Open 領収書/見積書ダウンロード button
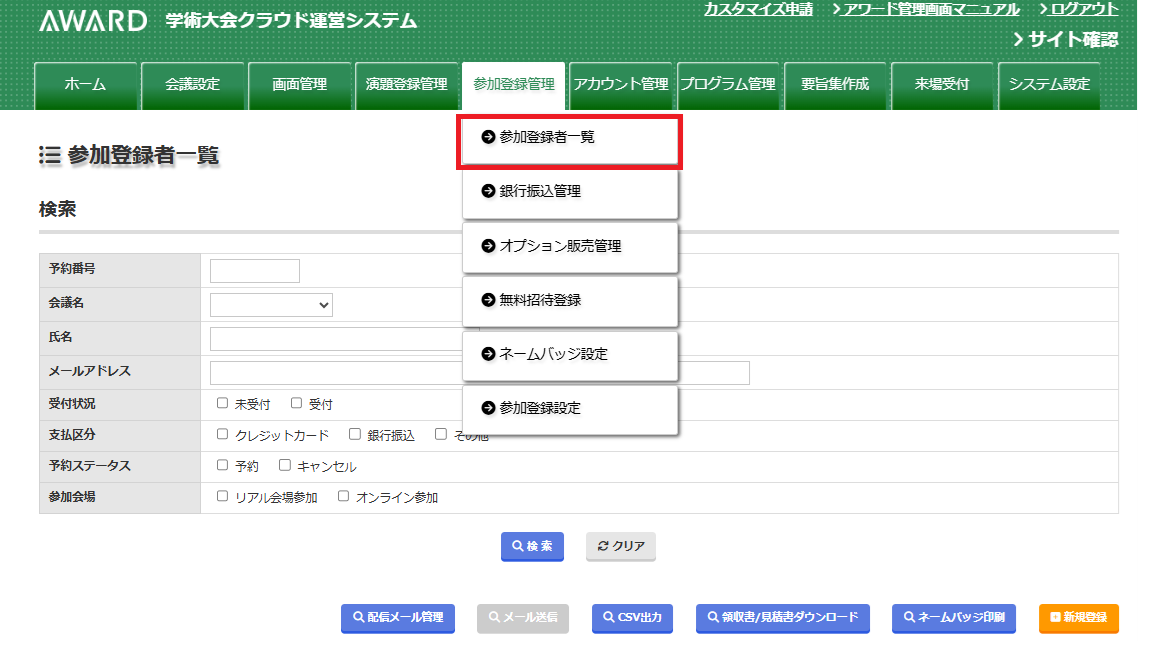The width and height of the screenshot is (1152, 648). [x=783, y=618]
